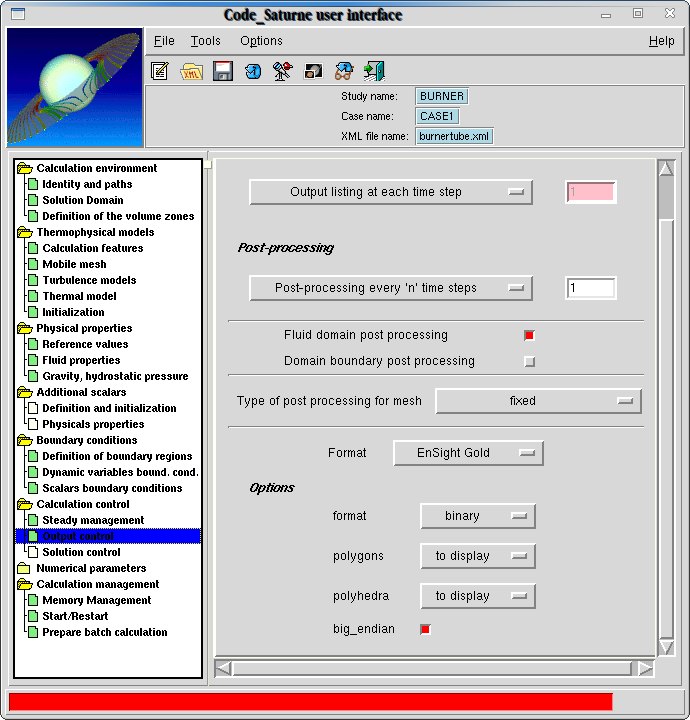Click the horizontal scrollbar right arrow
This screenshot has width=690, height=720.
tap(645, 669)
